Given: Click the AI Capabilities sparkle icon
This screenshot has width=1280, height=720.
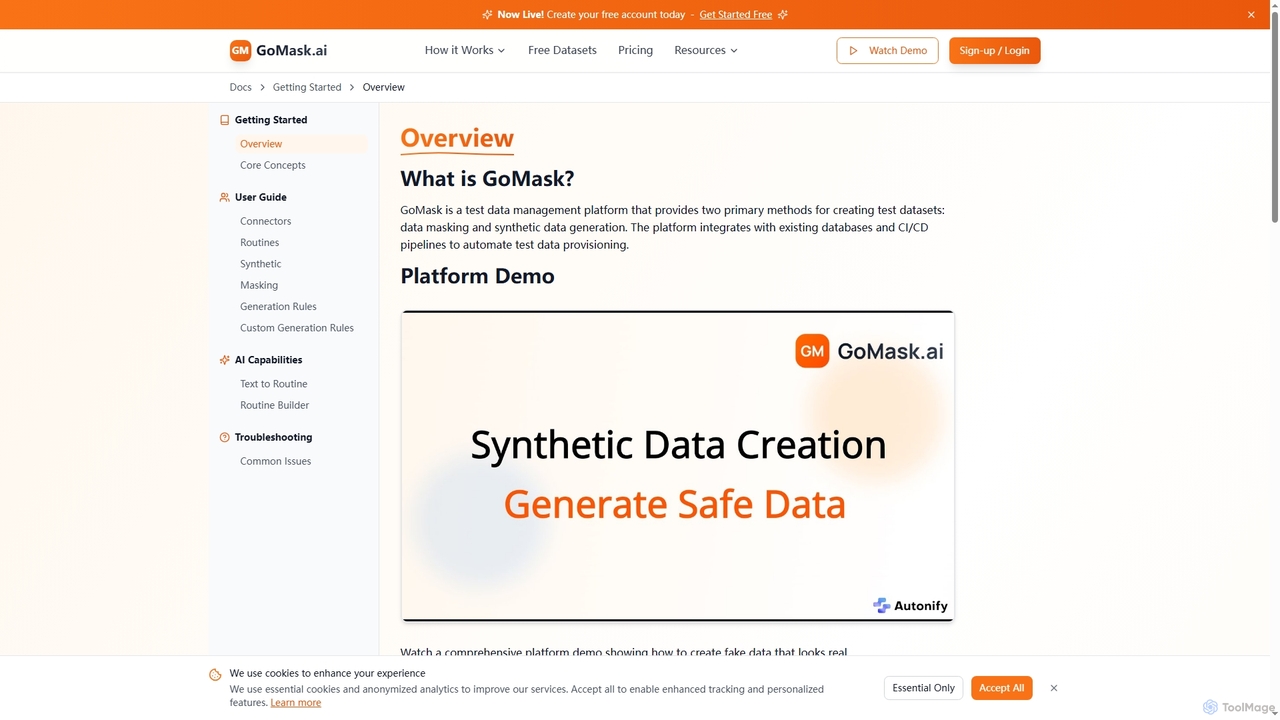Looking at the screenshot, I should tap(224, 360).
